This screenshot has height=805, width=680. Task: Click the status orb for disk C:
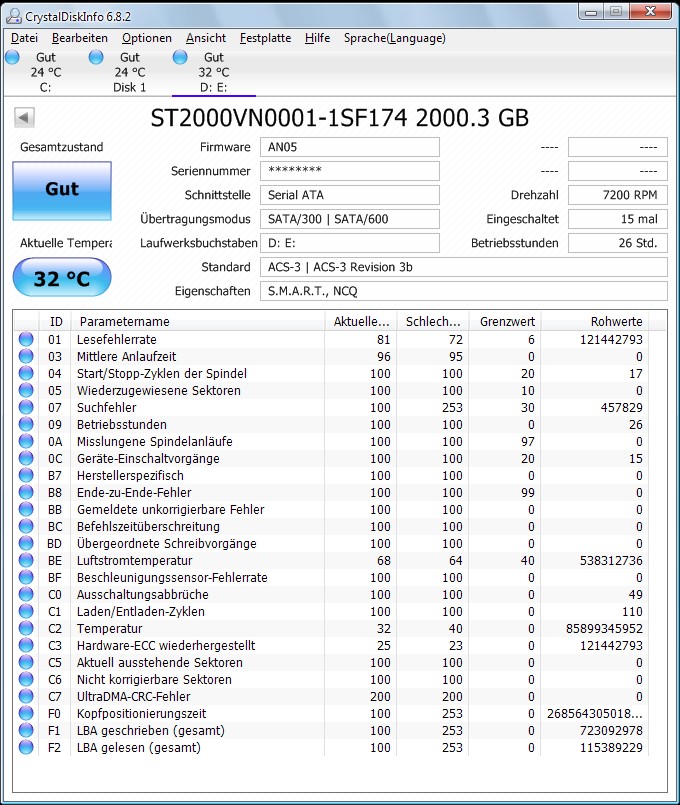(12, 57)
